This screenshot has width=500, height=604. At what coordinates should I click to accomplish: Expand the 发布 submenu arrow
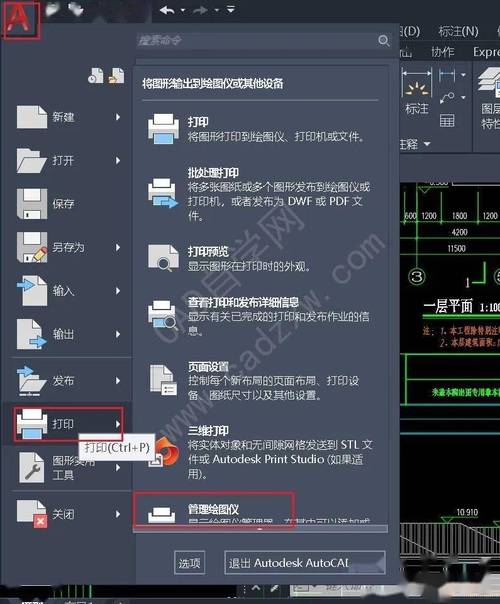[118, 381]
